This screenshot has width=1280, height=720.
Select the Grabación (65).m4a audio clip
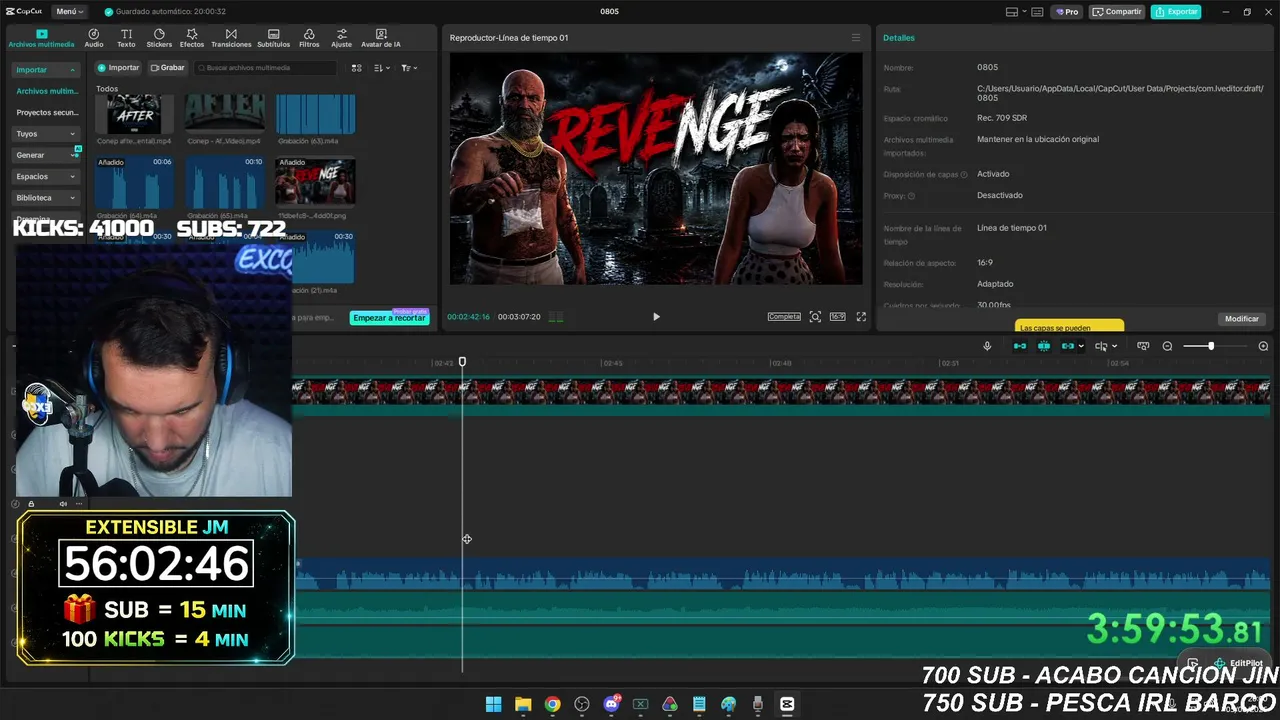pos(225,181)
